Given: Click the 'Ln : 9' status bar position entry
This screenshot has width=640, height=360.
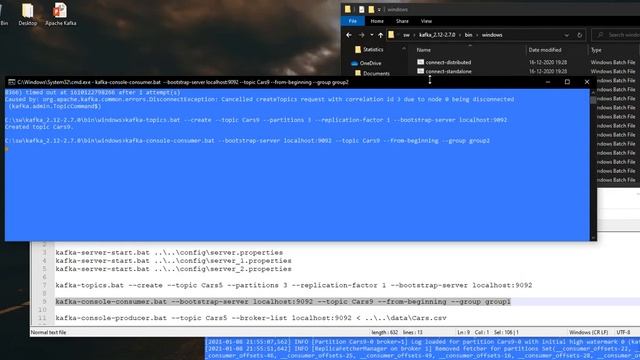Looking at the screenshot, I should [x=463, y=333].
